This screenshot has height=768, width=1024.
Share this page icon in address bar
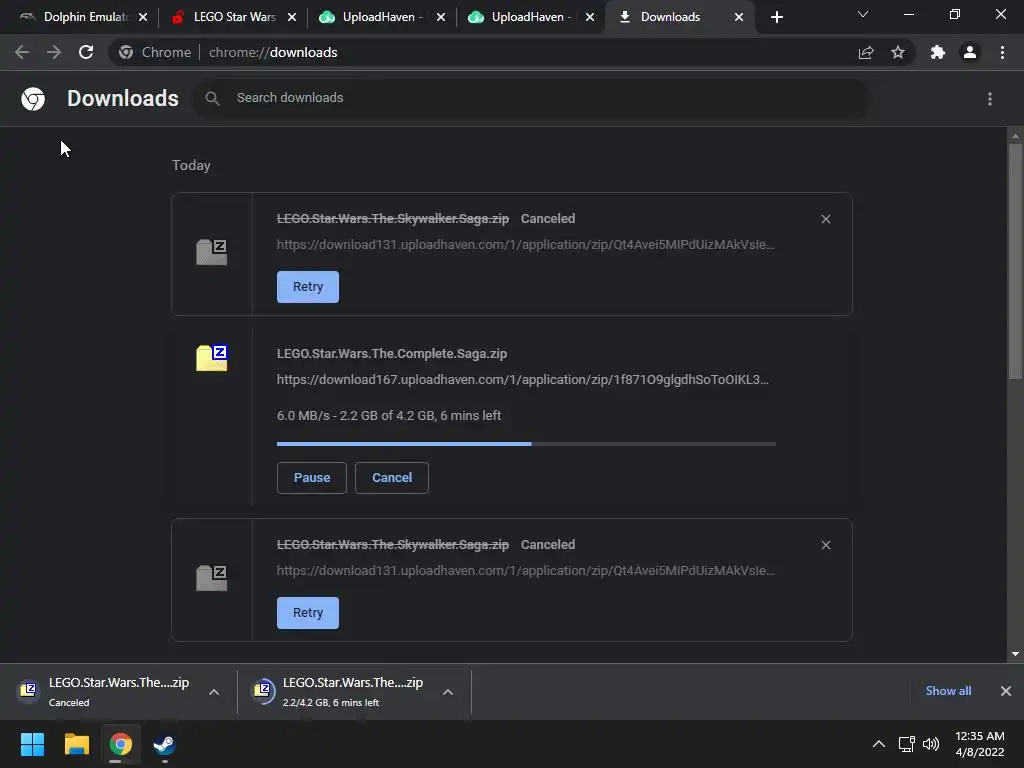866,52
